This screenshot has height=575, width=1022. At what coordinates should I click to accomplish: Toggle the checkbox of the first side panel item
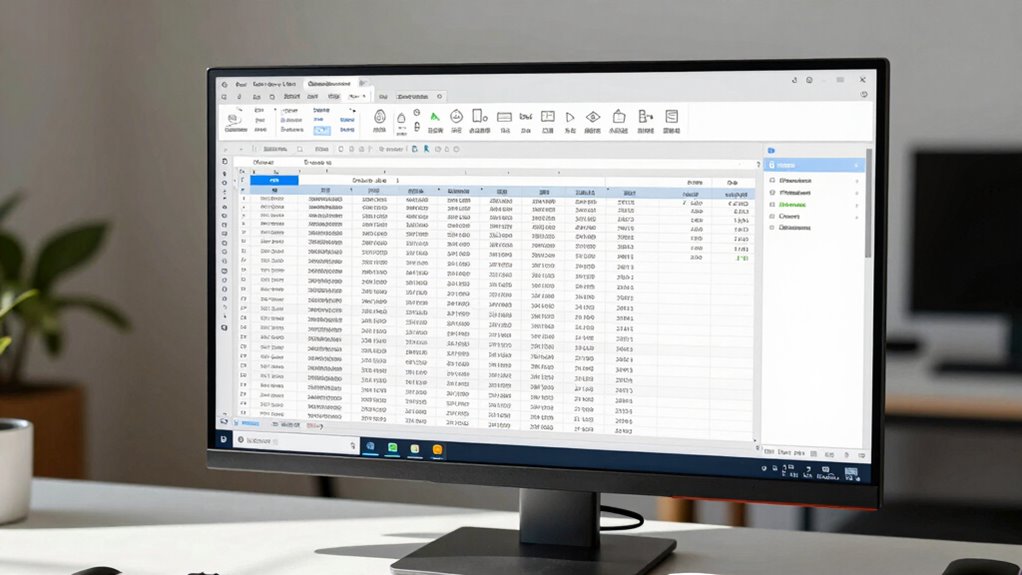[772, 179]
